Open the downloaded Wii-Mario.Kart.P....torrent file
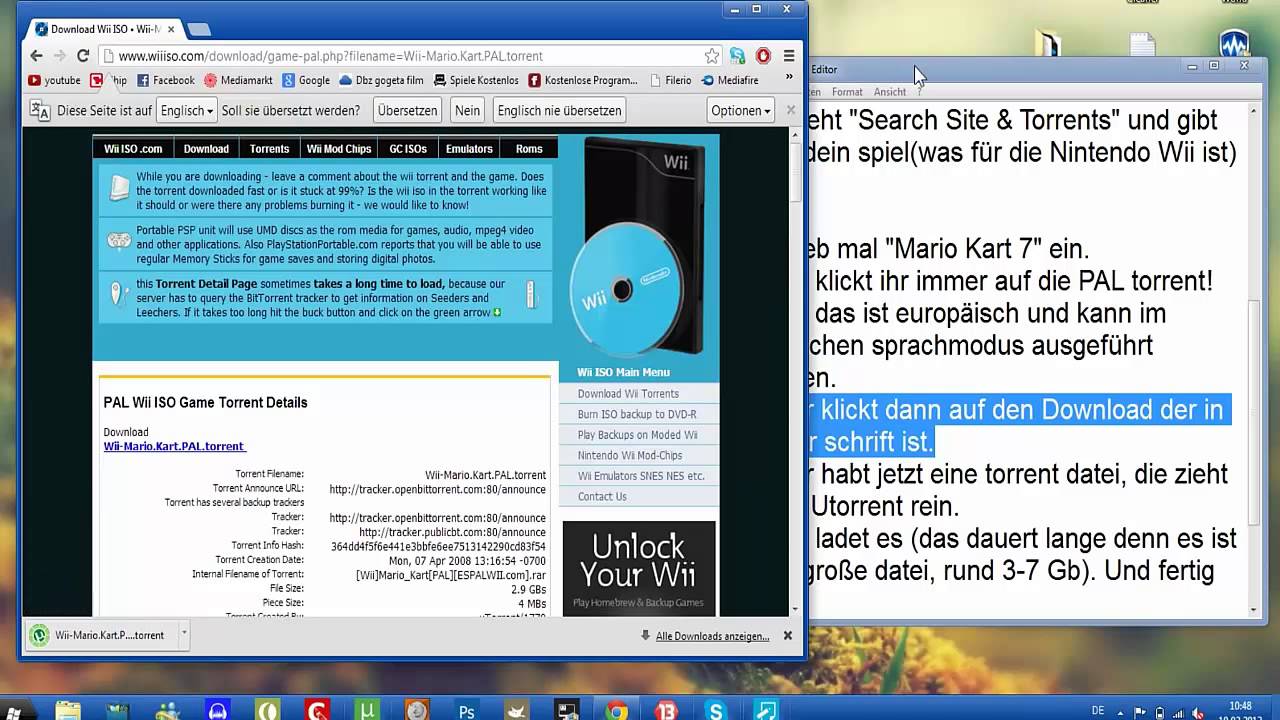Viewport: 1280px width, 720px height. [x=100, y=635]
